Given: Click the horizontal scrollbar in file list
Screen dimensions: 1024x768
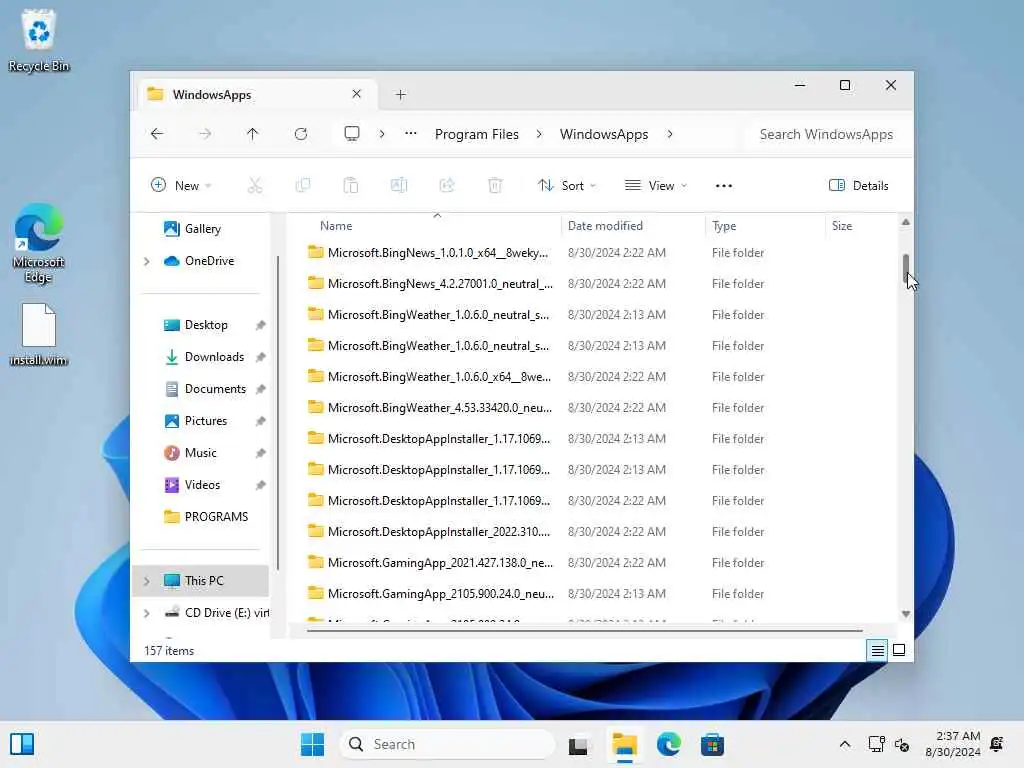Looking at the screenshot, I should coord(584,631).
